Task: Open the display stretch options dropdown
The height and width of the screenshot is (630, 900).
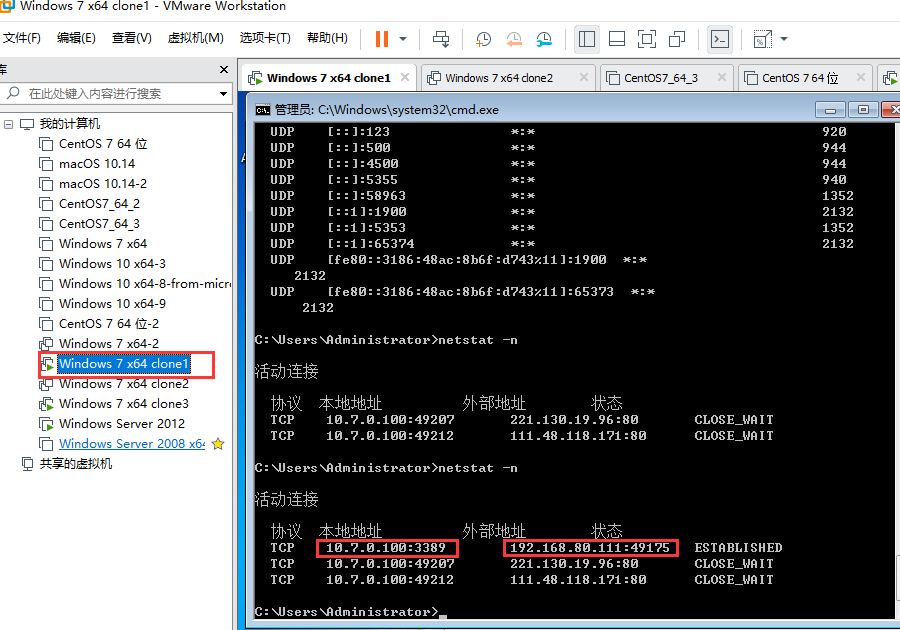Action: [784, 39]
